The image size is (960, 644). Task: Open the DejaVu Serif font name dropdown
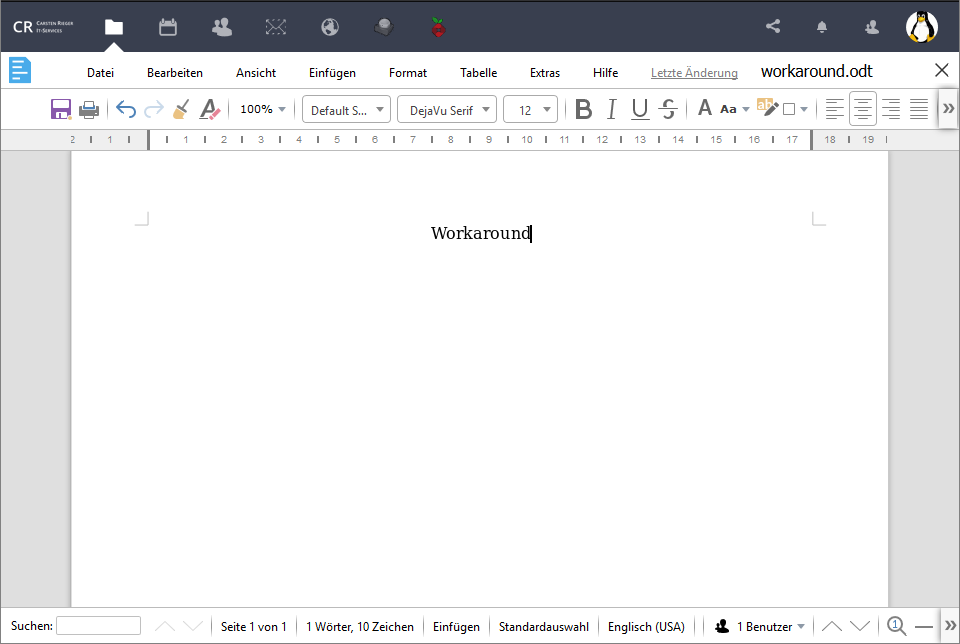coord(447,109)
